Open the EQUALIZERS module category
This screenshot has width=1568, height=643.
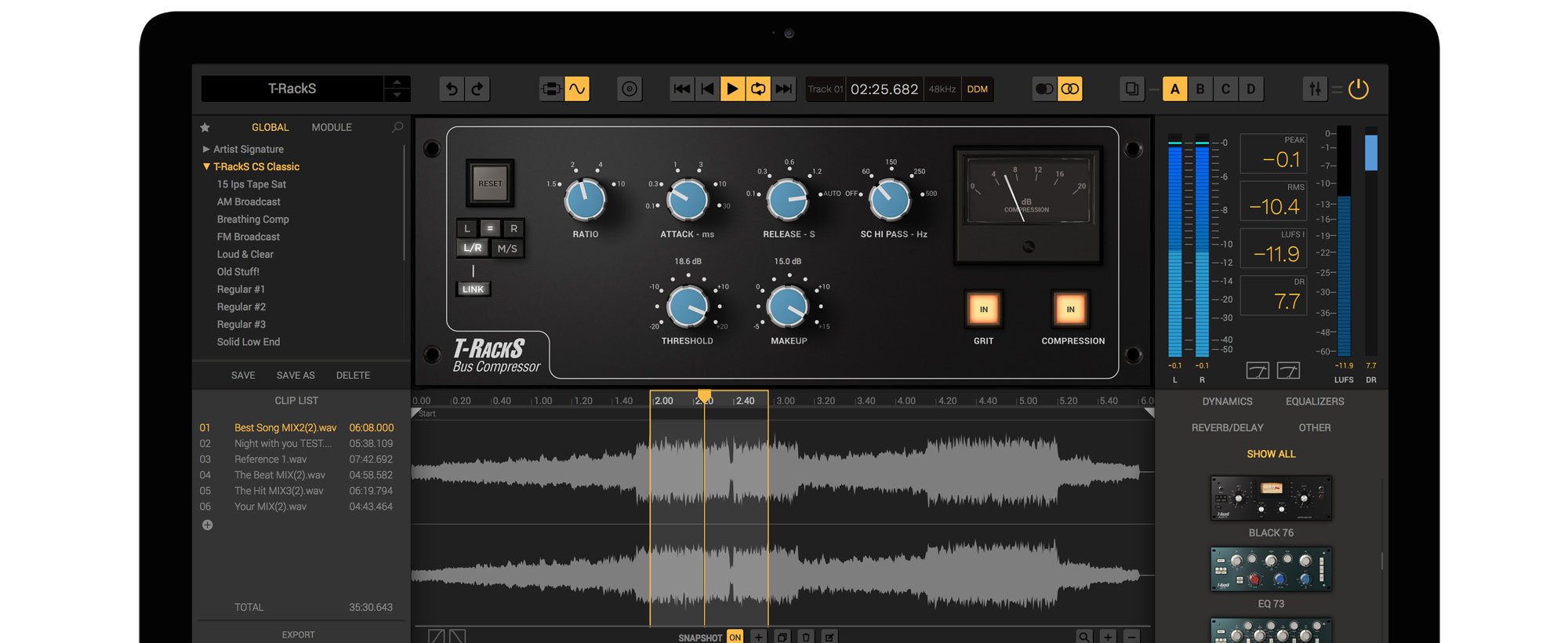click(1315, 401)
